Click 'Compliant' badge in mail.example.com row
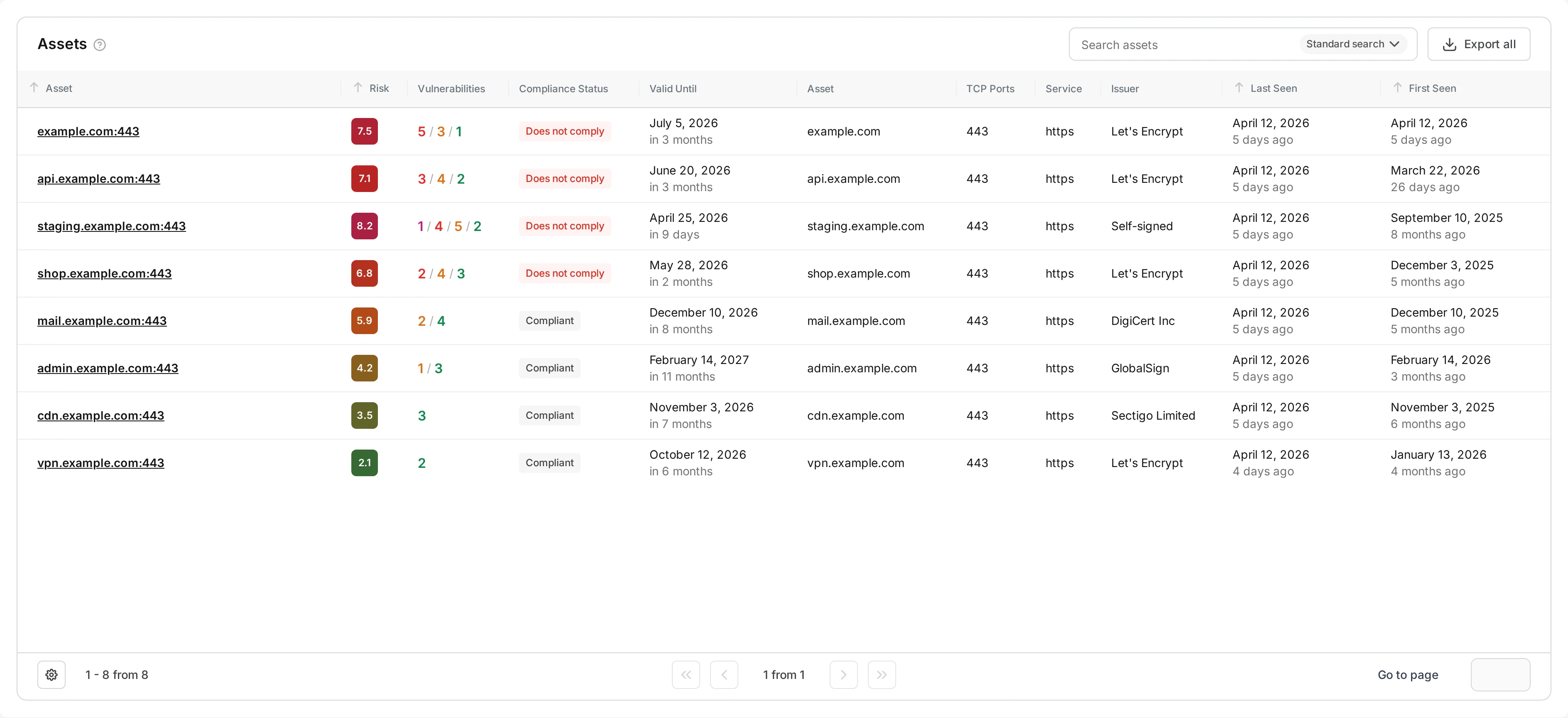 [x=550, y=321]
